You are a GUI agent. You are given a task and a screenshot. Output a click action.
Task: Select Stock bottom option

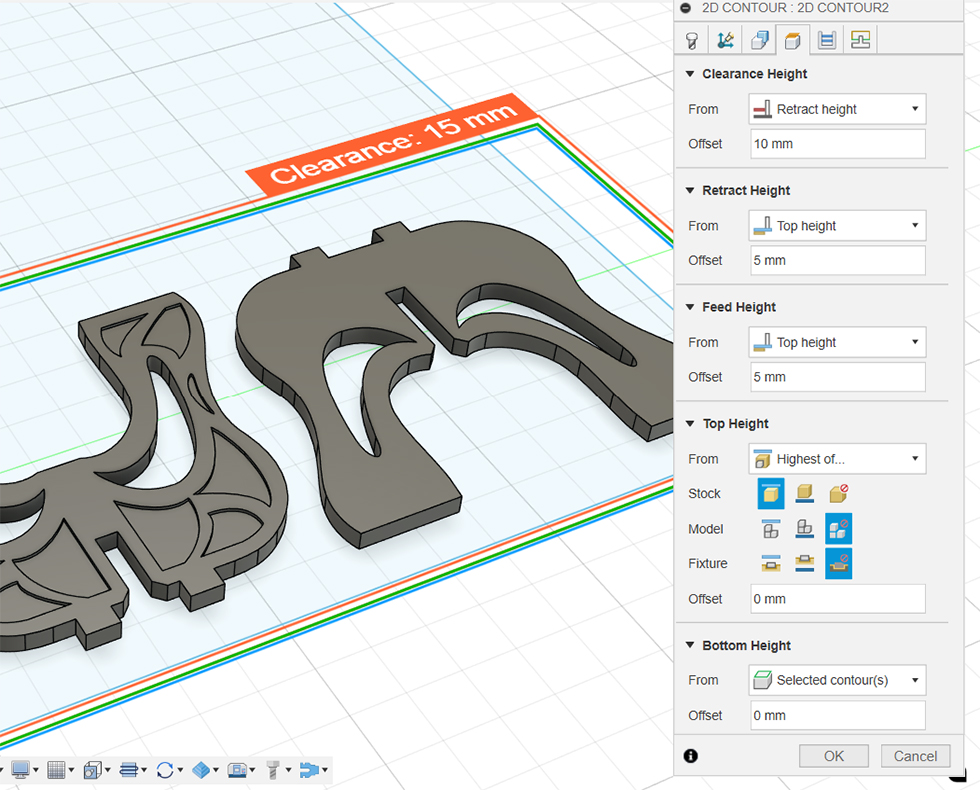804,494
